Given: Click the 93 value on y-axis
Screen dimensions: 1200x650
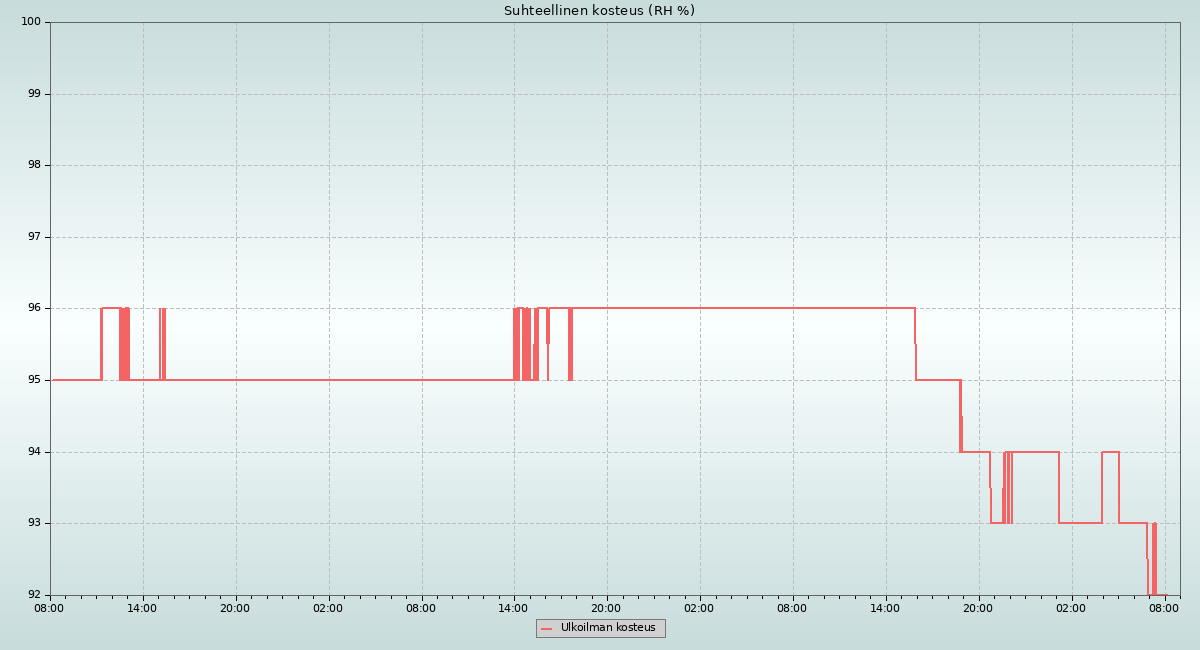Looking at the screenshot, I should tap(33, 523).
